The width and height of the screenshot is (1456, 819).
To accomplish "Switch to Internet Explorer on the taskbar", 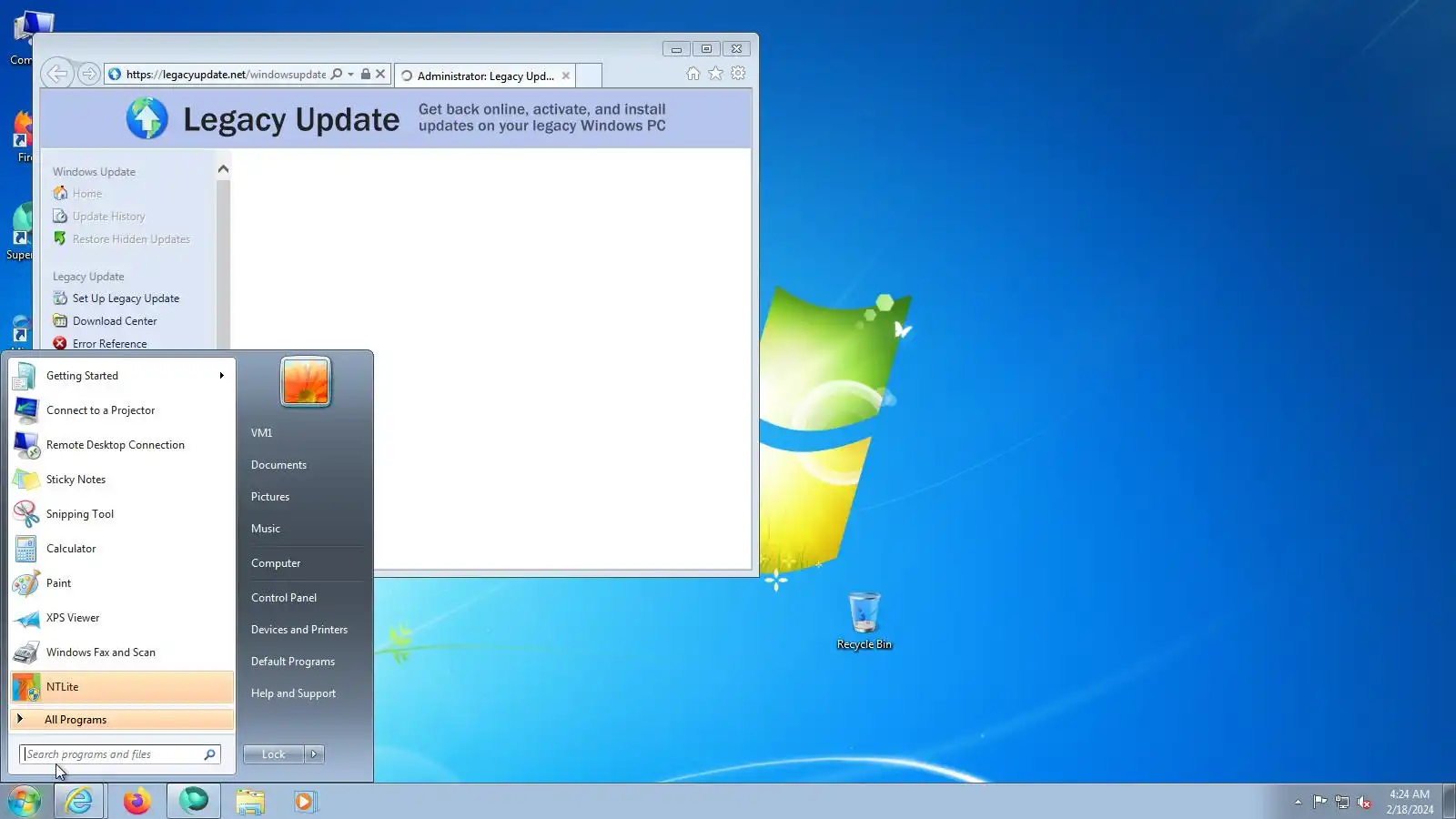I will coord(80,802).
